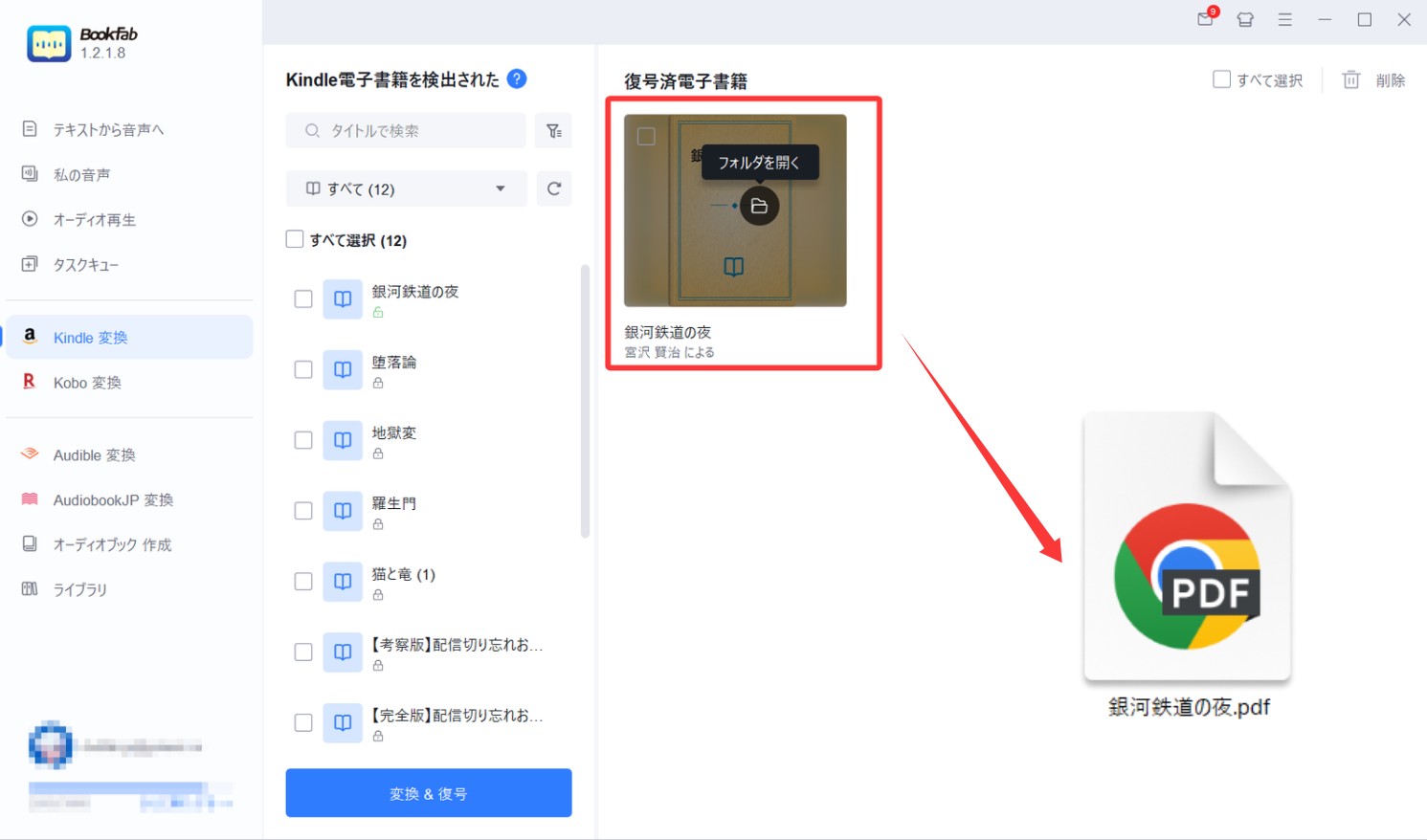Viewport: 1427px width, 840px height.
Task: Refresh the Kindle book list
Action: click(x=553, y=188)
